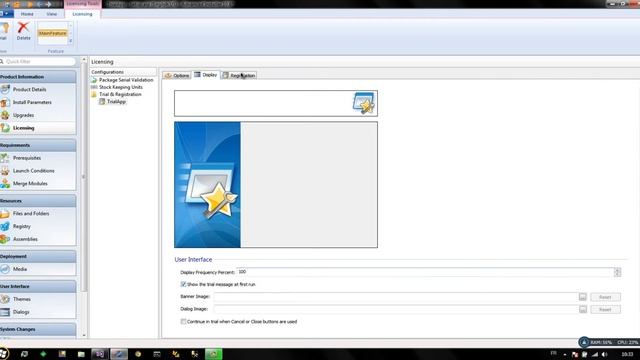Image resolution: width=640 pixels, height=360 pixels.
Task: Switch to the Registration tab
Action: (x=239, y=76)
